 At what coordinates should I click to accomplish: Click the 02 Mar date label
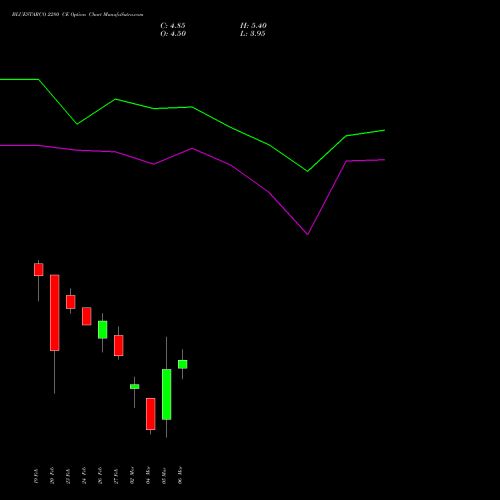(x=132, y=475)
